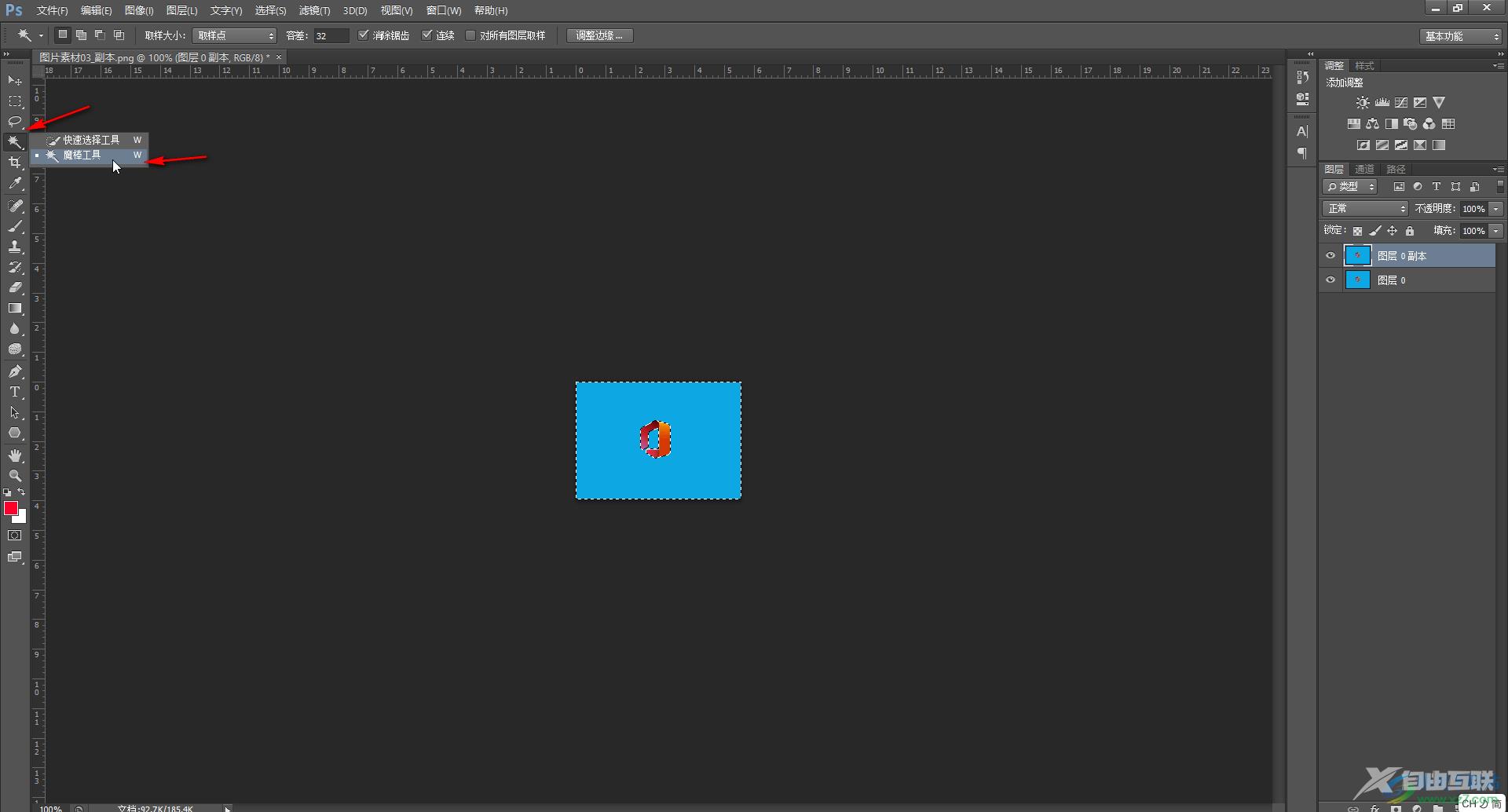
Task: Select the Zoom tool
Action: 15,476
